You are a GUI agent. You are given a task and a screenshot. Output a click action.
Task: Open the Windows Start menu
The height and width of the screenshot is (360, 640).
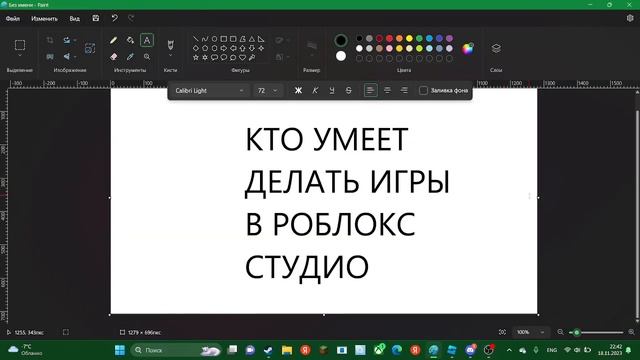[120, 350]
